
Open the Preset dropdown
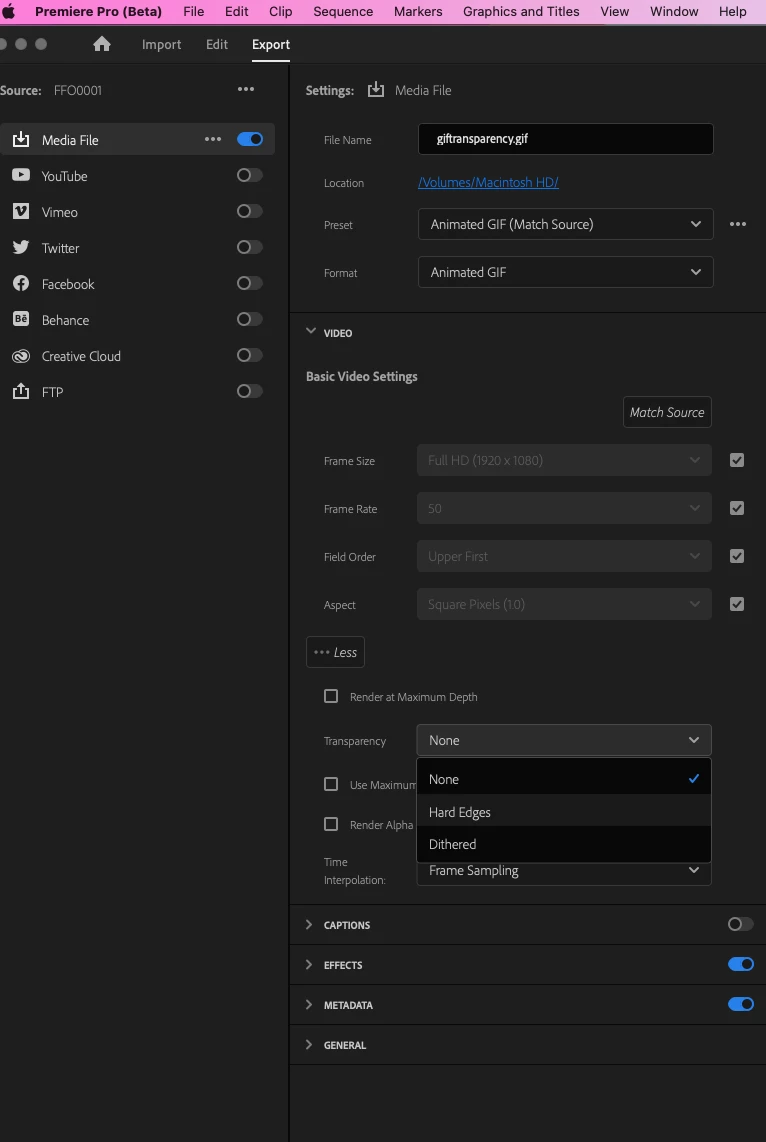pyautogui.click(x=566, y=224)
